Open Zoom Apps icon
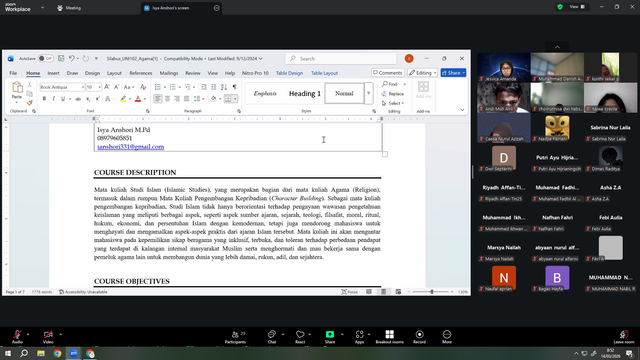Screen dimensions: 640x360 (359, 337)
